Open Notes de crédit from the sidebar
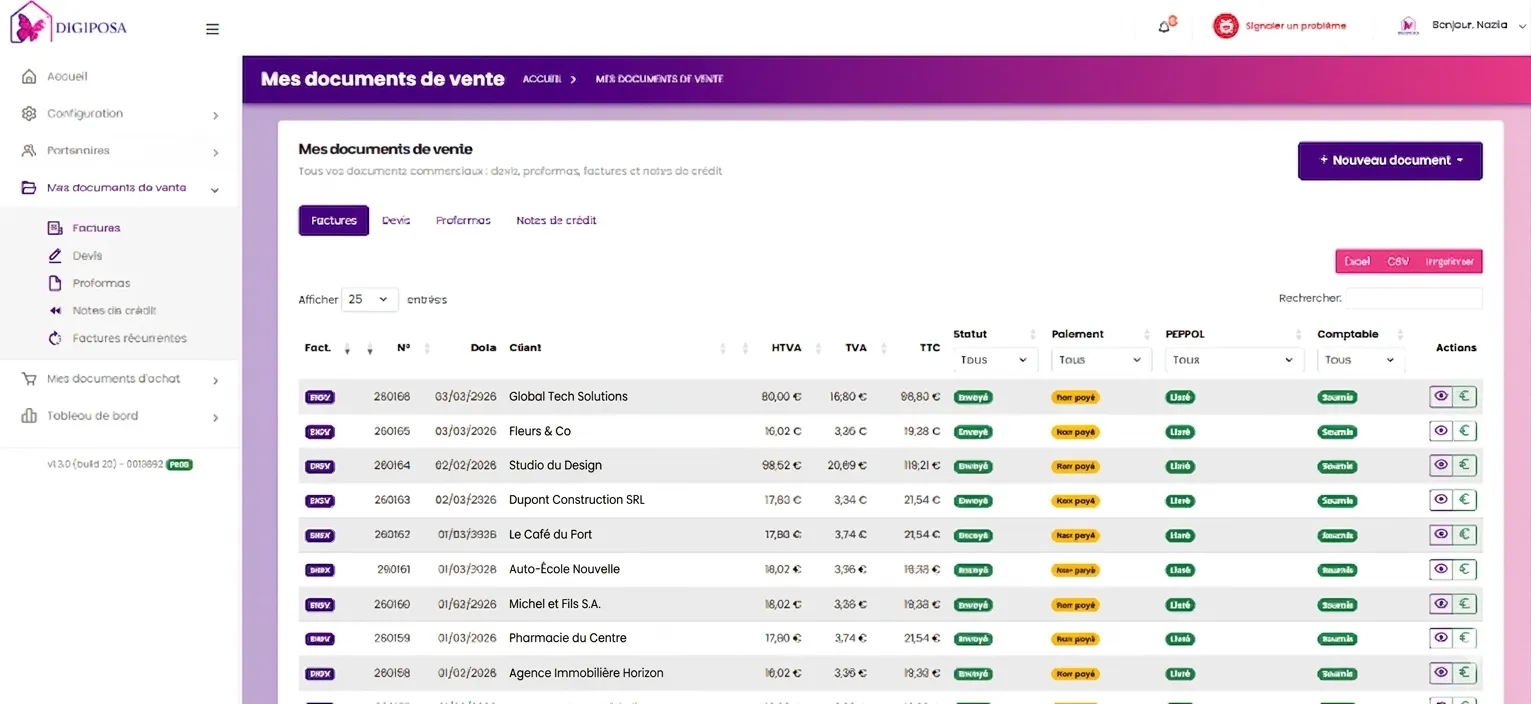 pos(57,310)
